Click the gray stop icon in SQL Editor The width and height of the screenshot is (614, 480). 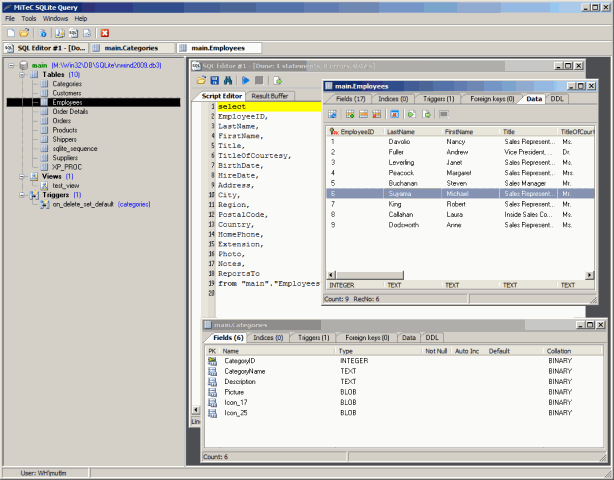[259, 81]
